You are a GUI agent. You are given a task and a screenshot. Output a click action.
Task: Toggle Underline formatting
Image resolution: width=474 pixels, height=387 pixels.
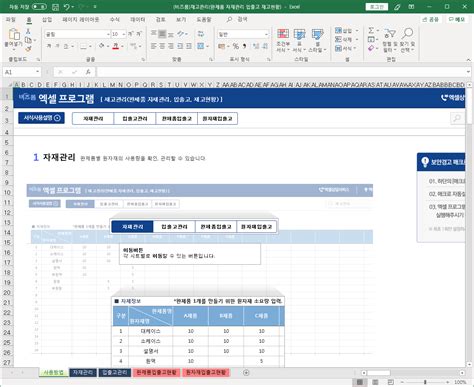click(x=66, y=46)
